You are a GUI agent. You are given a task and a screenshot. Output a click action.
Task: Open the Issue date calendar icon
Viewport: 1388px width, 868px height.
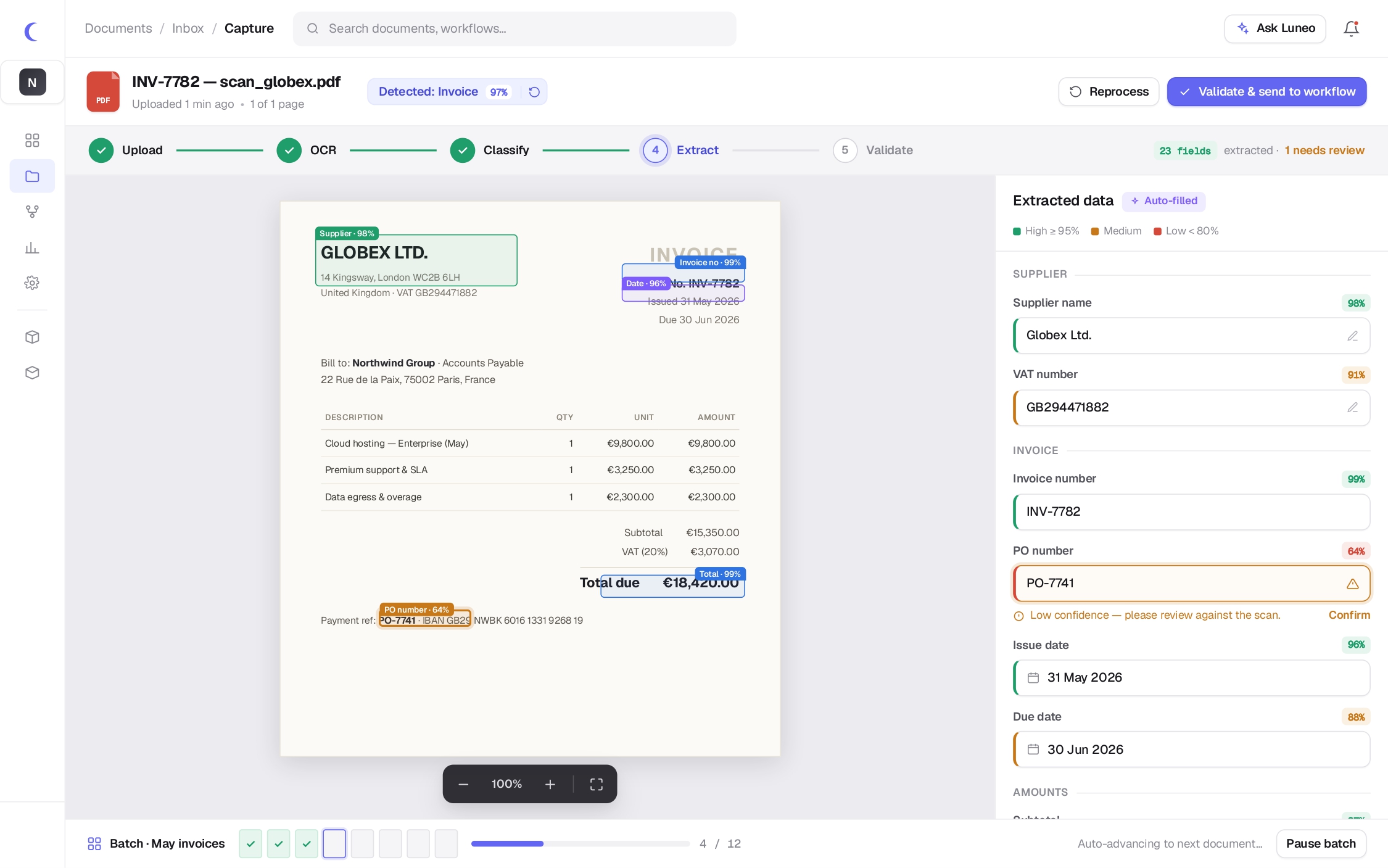1033,678
